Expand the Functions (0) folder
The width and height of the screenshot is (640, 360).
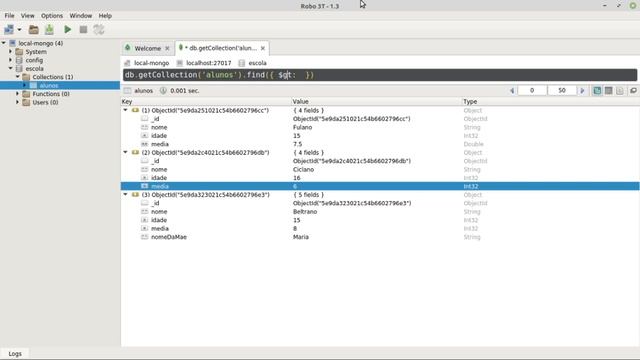click(x=18, y=93)
